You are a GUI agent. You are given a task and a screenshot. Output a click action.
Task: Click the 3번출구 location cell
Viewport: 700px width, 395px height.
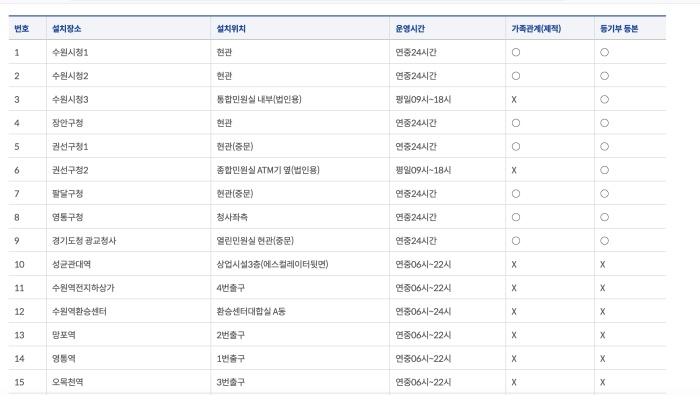300,382
